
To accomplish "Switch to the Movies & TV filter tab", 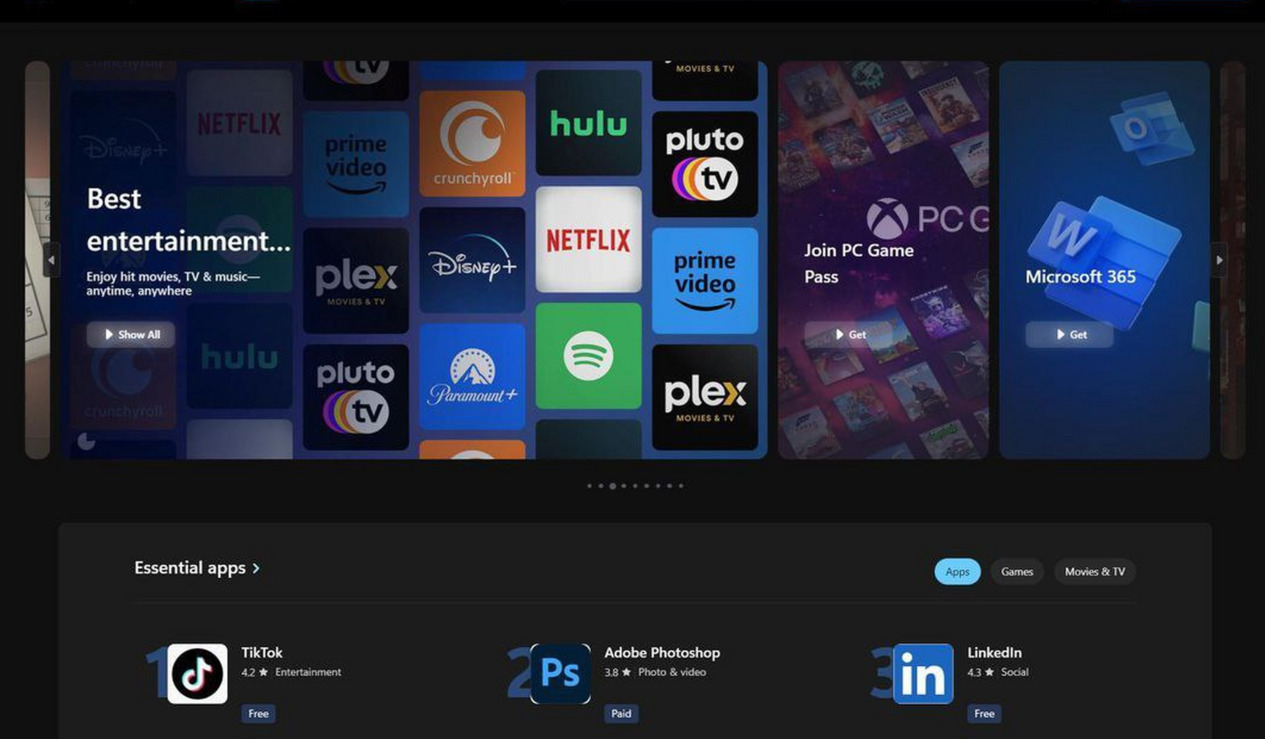I will tap(1094, 572).
